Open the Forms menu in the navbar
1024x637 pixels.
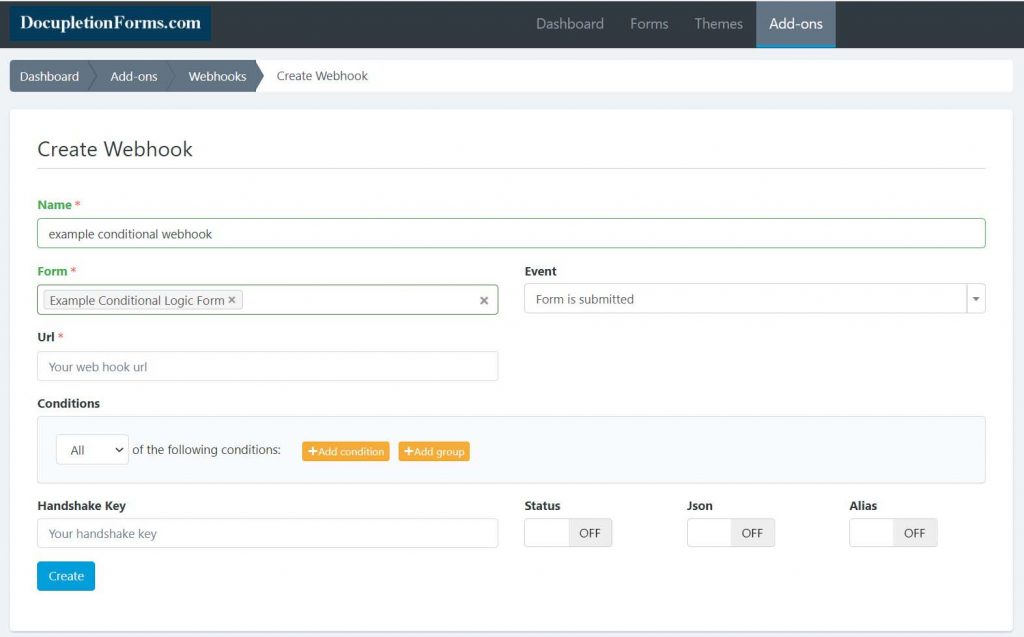tap(649, 23)
